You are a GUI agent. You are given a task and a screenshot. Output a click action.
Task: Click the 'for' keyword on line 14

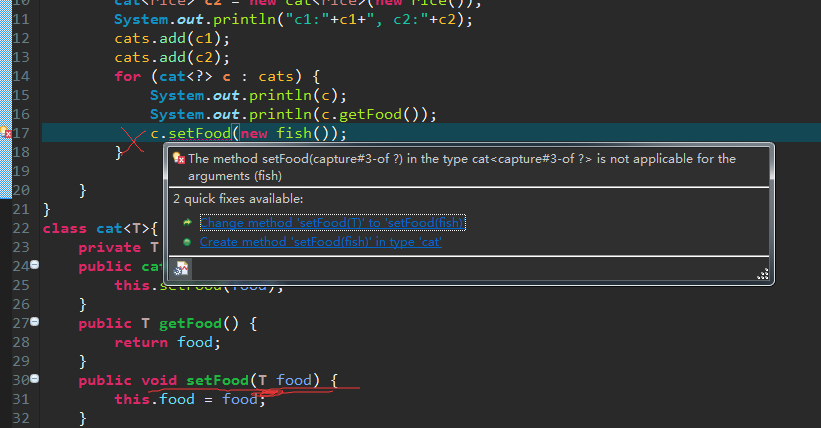(x=128, y=76)
